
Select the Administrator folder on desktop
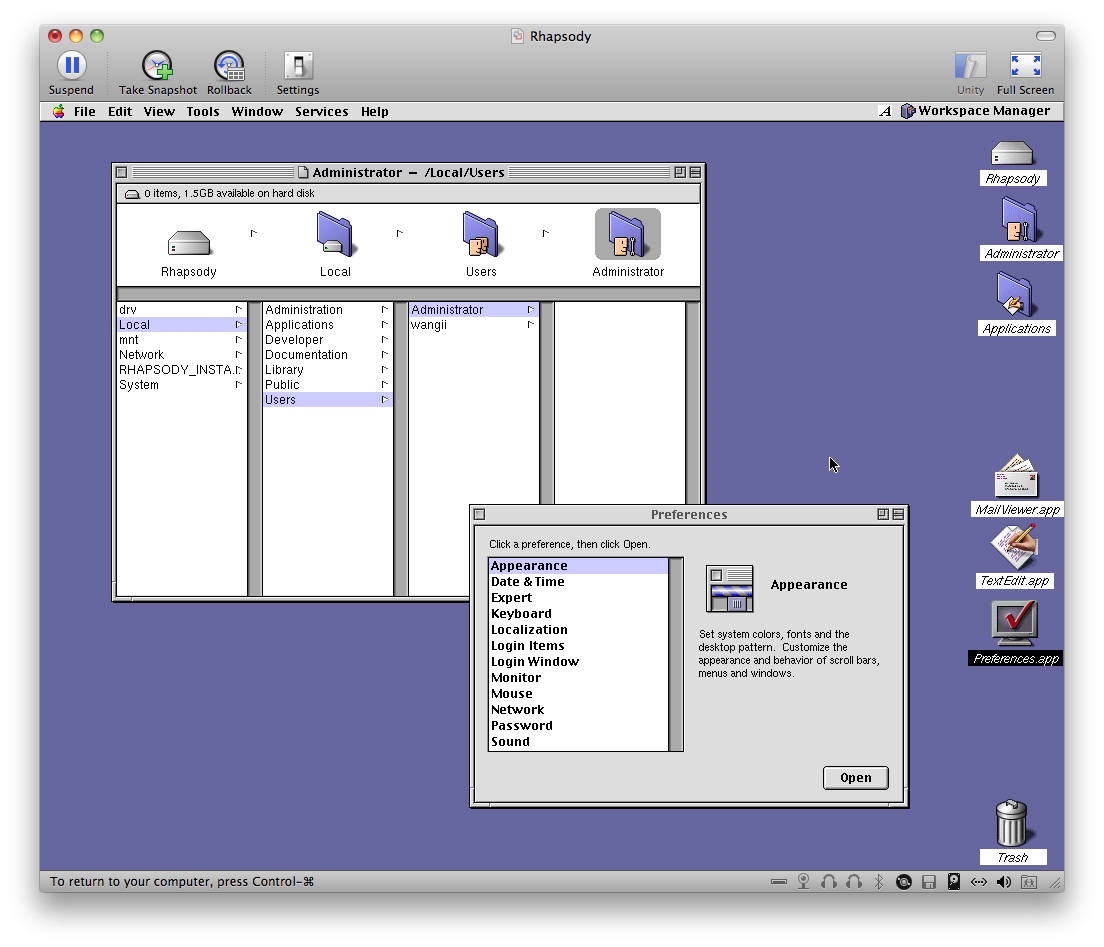[1020, 220]
